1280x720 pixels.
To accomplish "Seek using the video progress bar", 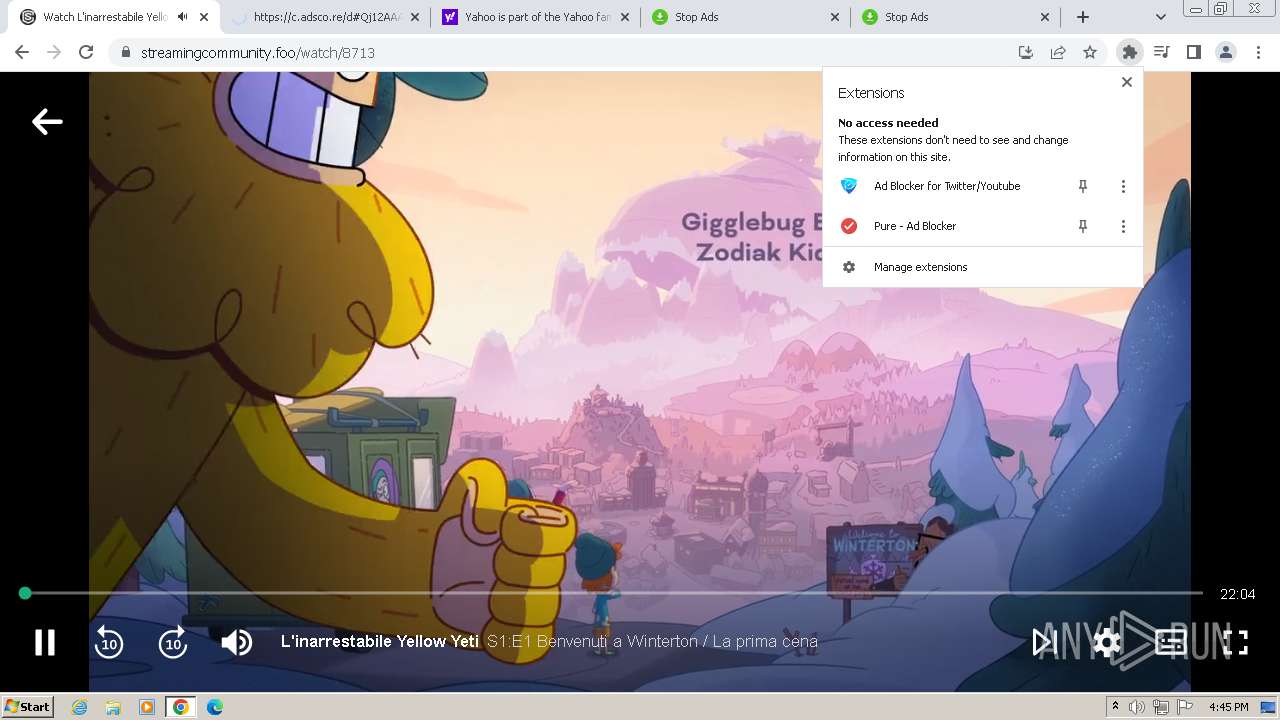I will (x=614, y=593).
